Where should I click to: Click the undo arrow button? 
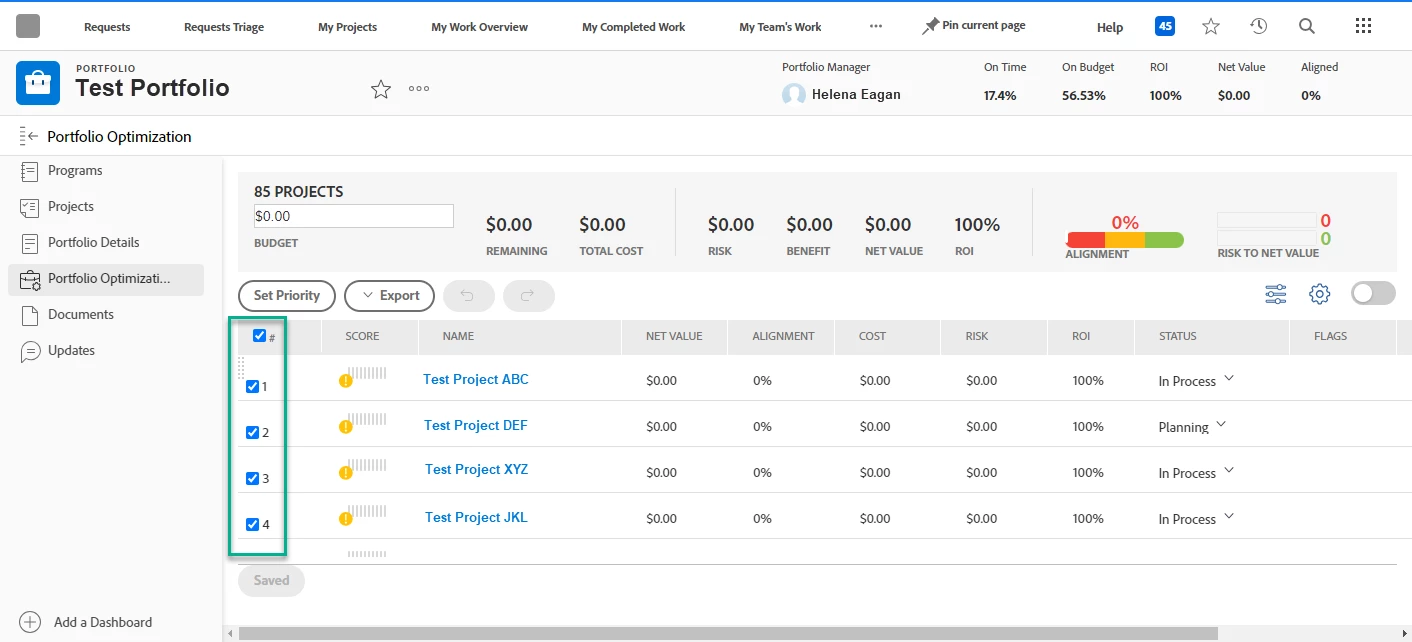[469, 296]
